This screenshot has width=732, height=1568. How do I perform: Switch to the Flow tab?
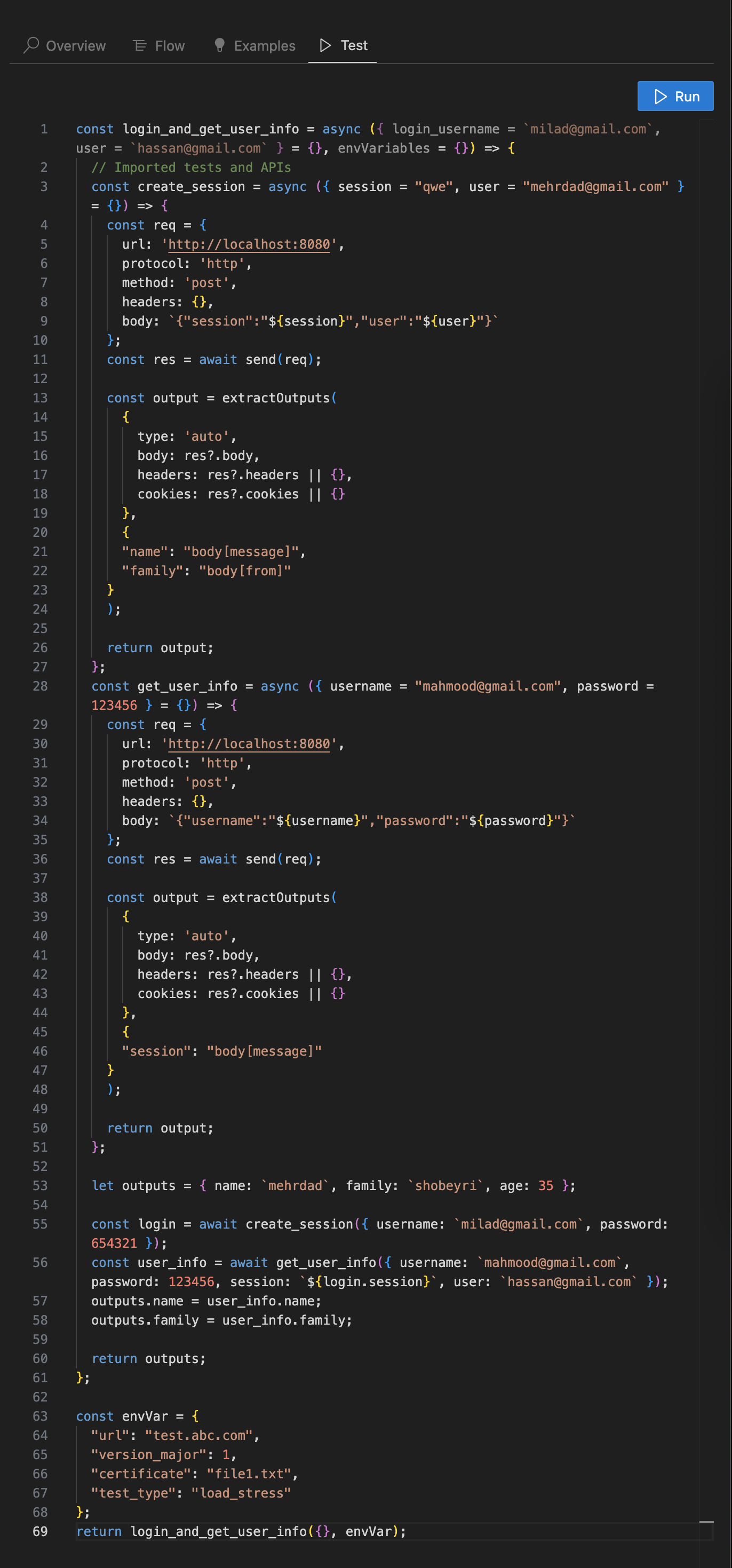[x=159, y=46]
